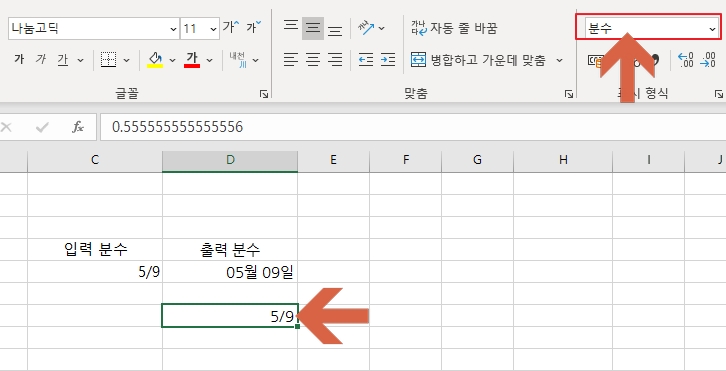Select the cell labeled 출력 분수
Screen dimensions: 726x371
[x=230, y=250]
